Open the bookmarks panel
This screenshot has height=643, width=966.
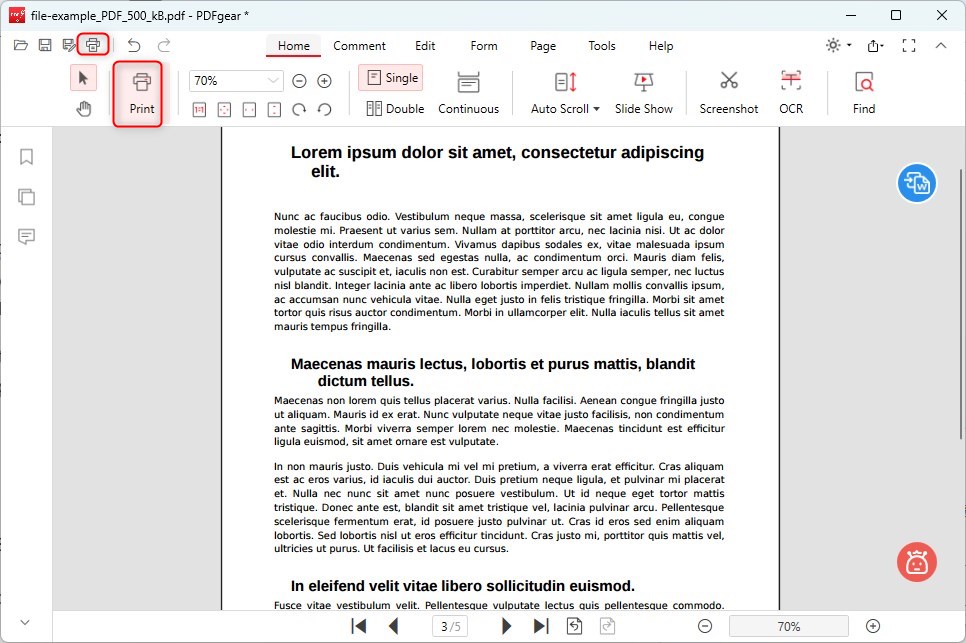pos(26,157)
